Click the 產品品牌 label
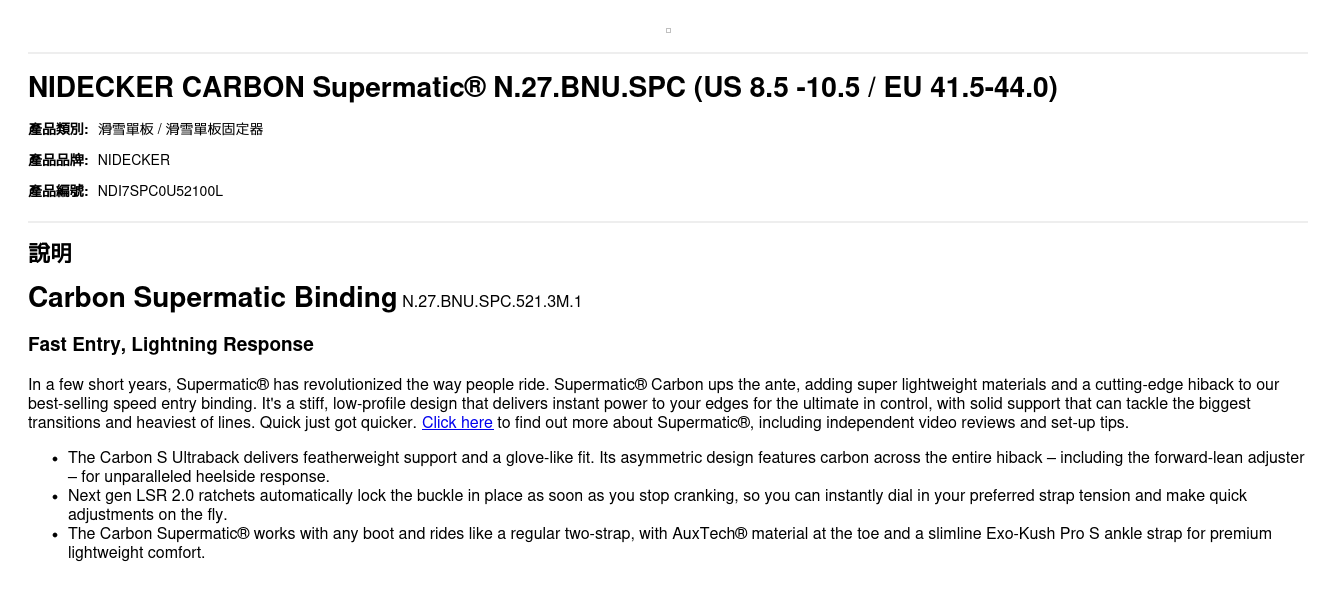This screenshot has height=608, width=1328. [58, 160]
